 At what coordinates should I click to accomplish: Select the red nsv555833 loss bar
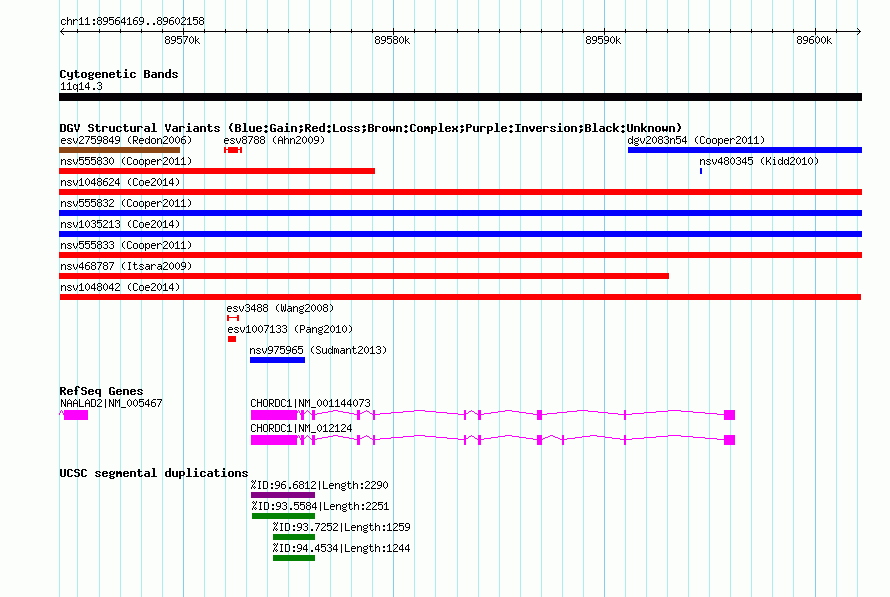point(460,255)
